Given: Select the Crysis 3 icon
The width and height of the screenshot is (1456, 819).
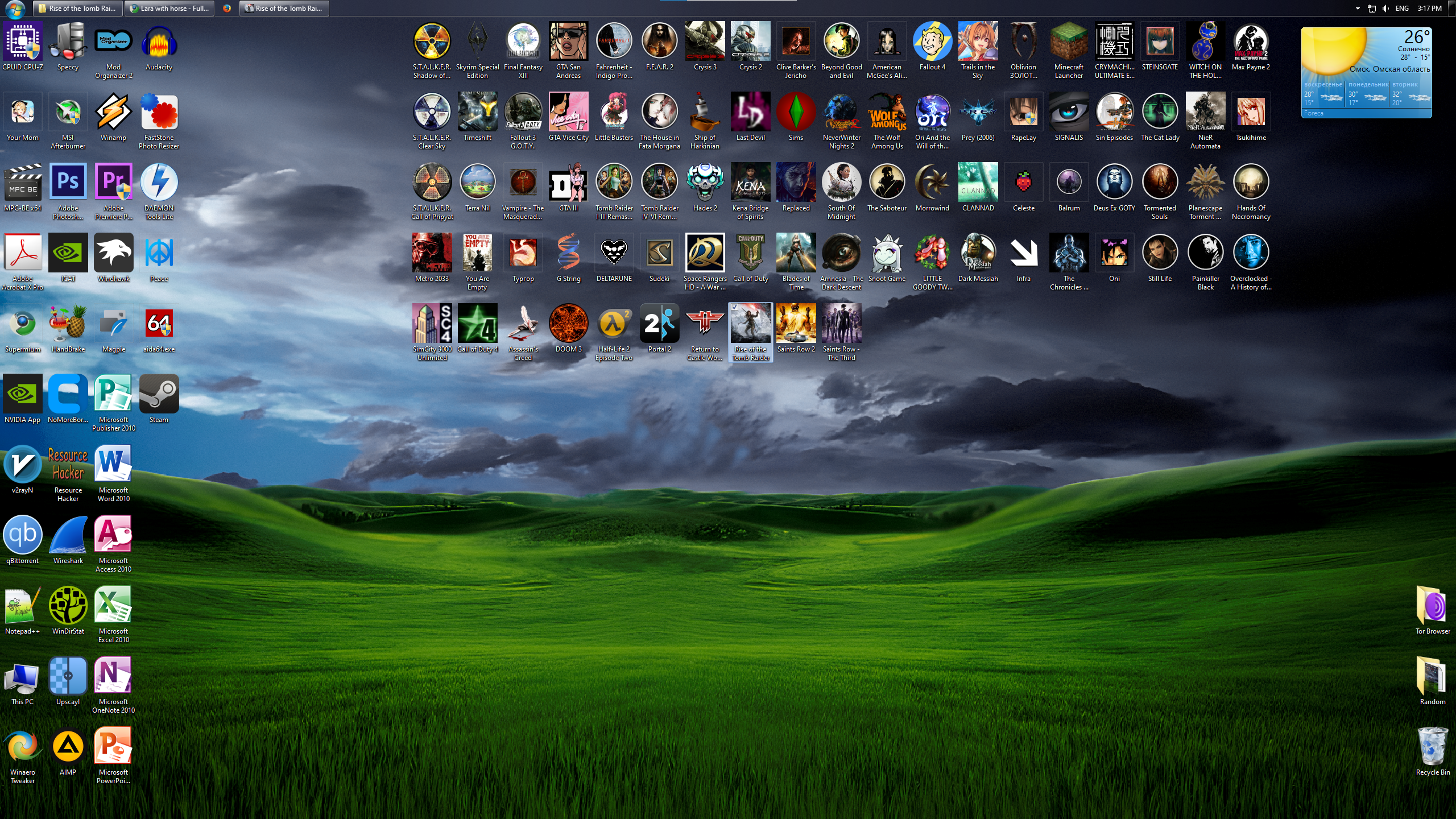Looking at the screenshot, I should [705, 41].
